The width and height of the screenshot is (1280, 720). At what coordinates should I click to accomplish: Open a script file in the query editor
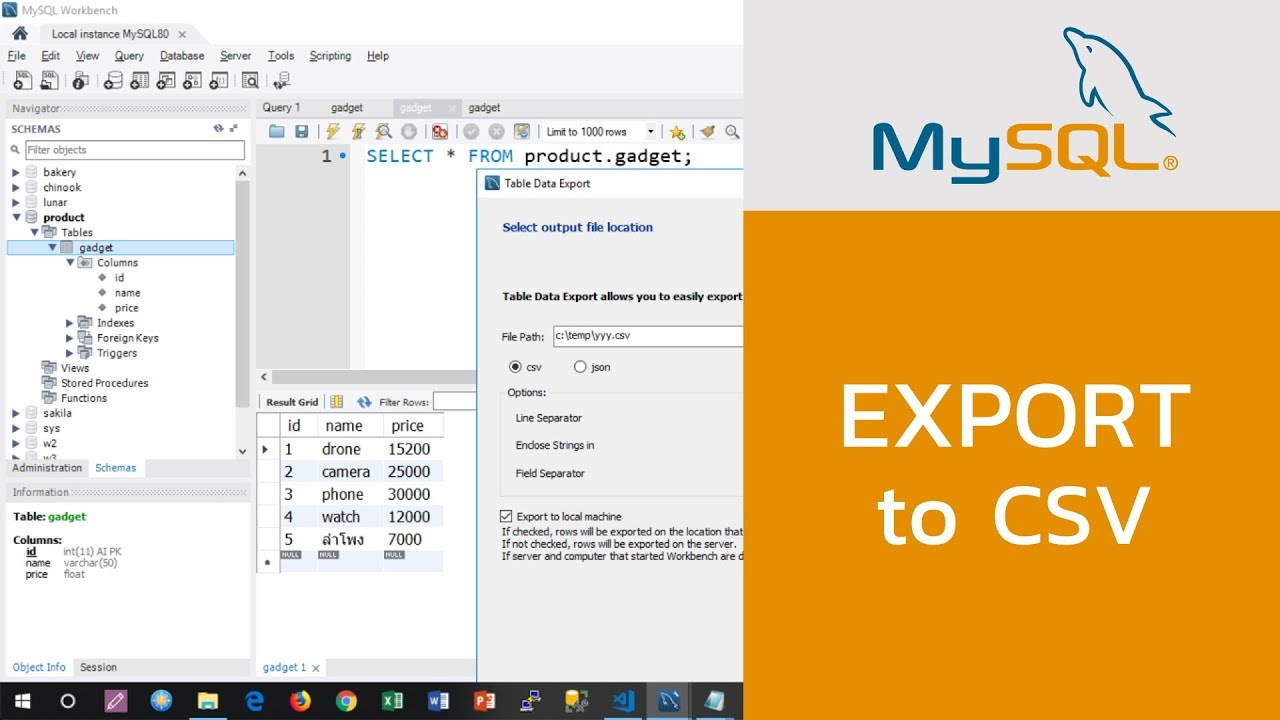click(276, 132)
